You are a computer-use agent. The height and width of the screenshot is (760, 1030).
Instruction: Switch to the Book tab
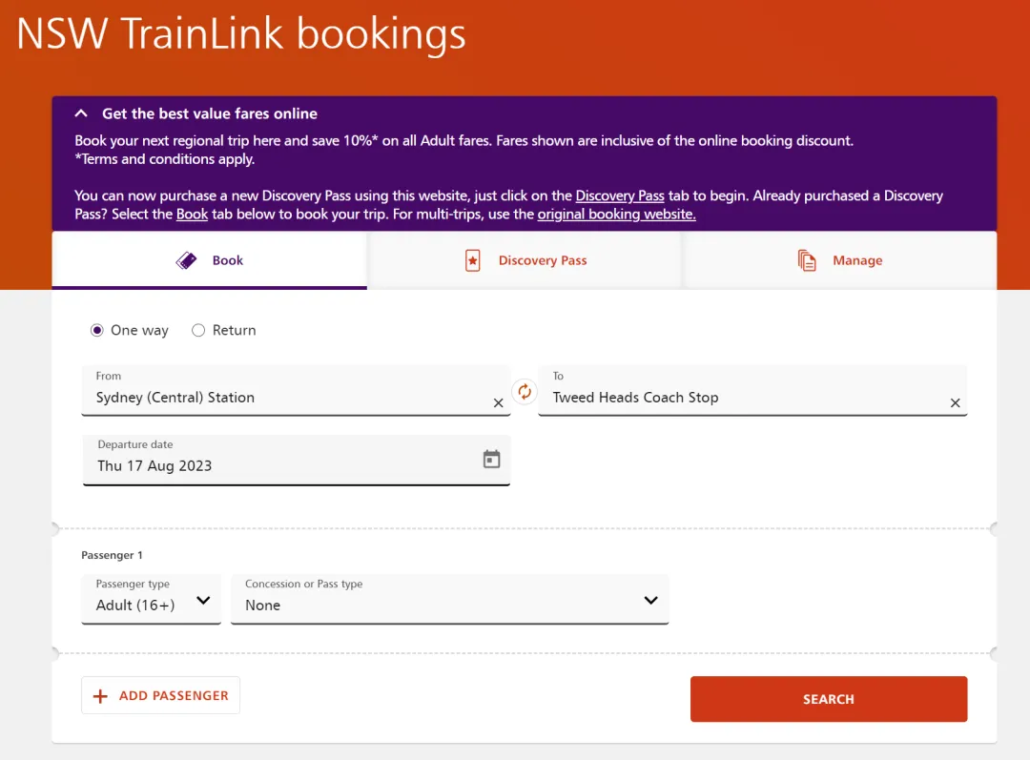click(210, 261)
